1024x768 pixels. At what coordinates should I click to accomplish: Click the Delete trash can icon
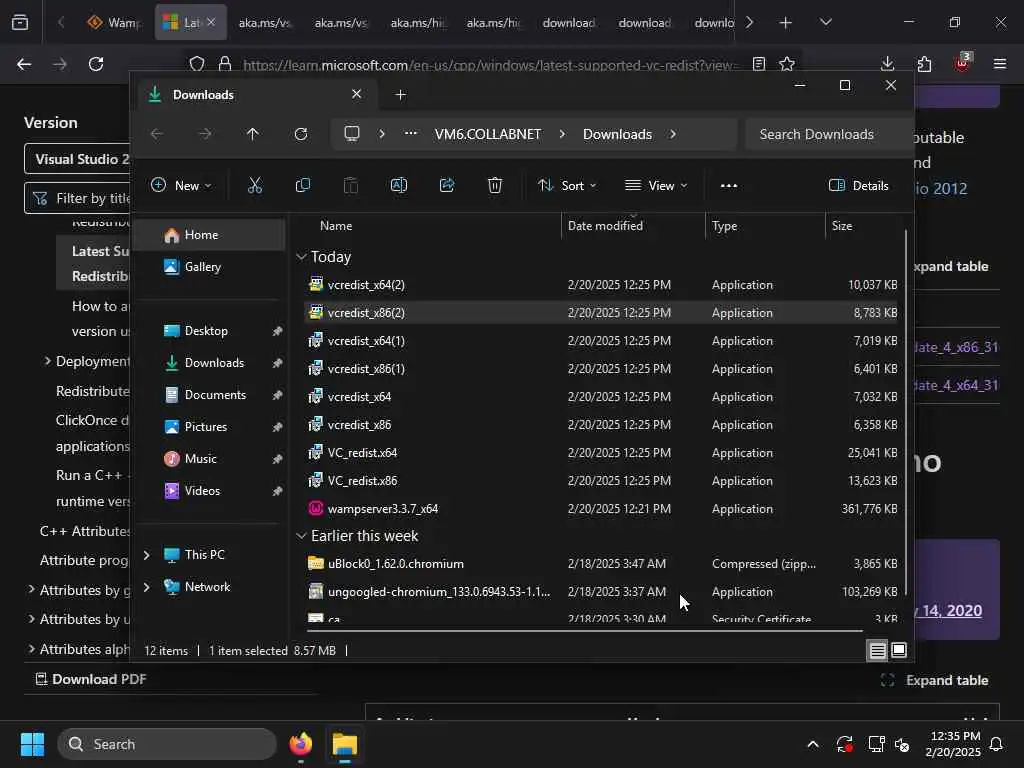point(495,185)
